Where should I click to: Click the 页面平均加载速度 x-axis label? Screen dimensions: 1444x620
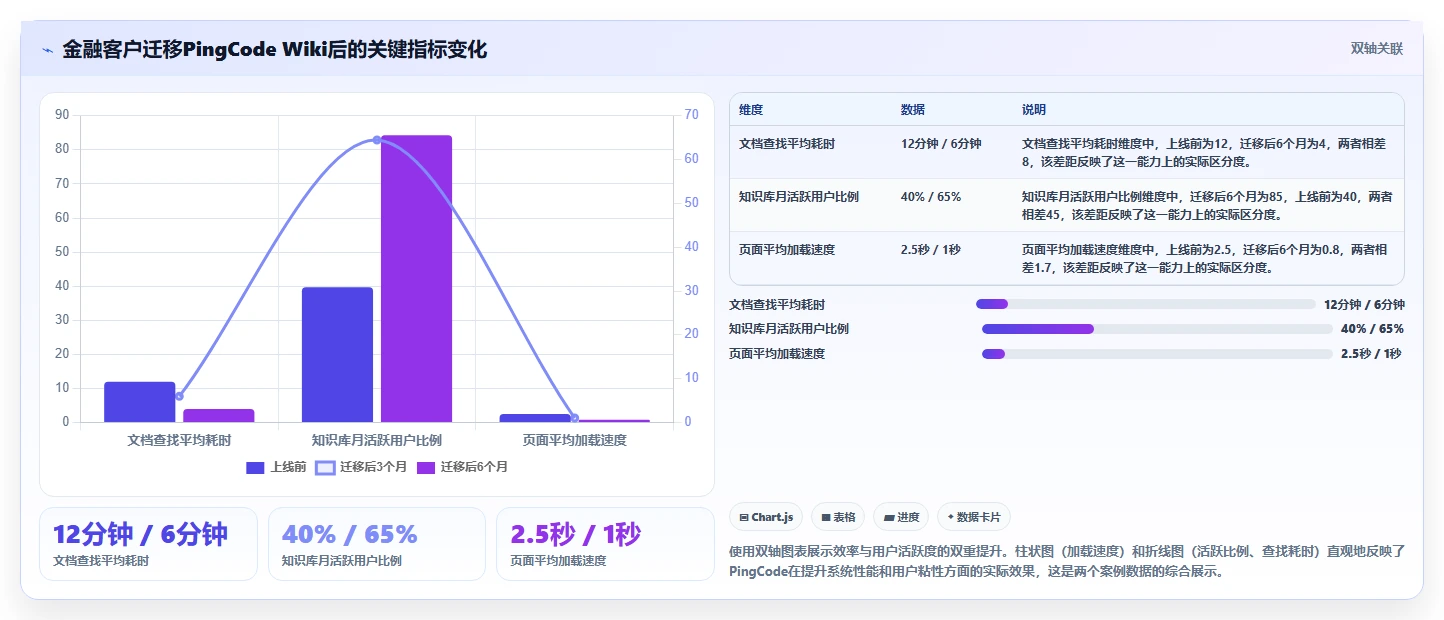575,440
